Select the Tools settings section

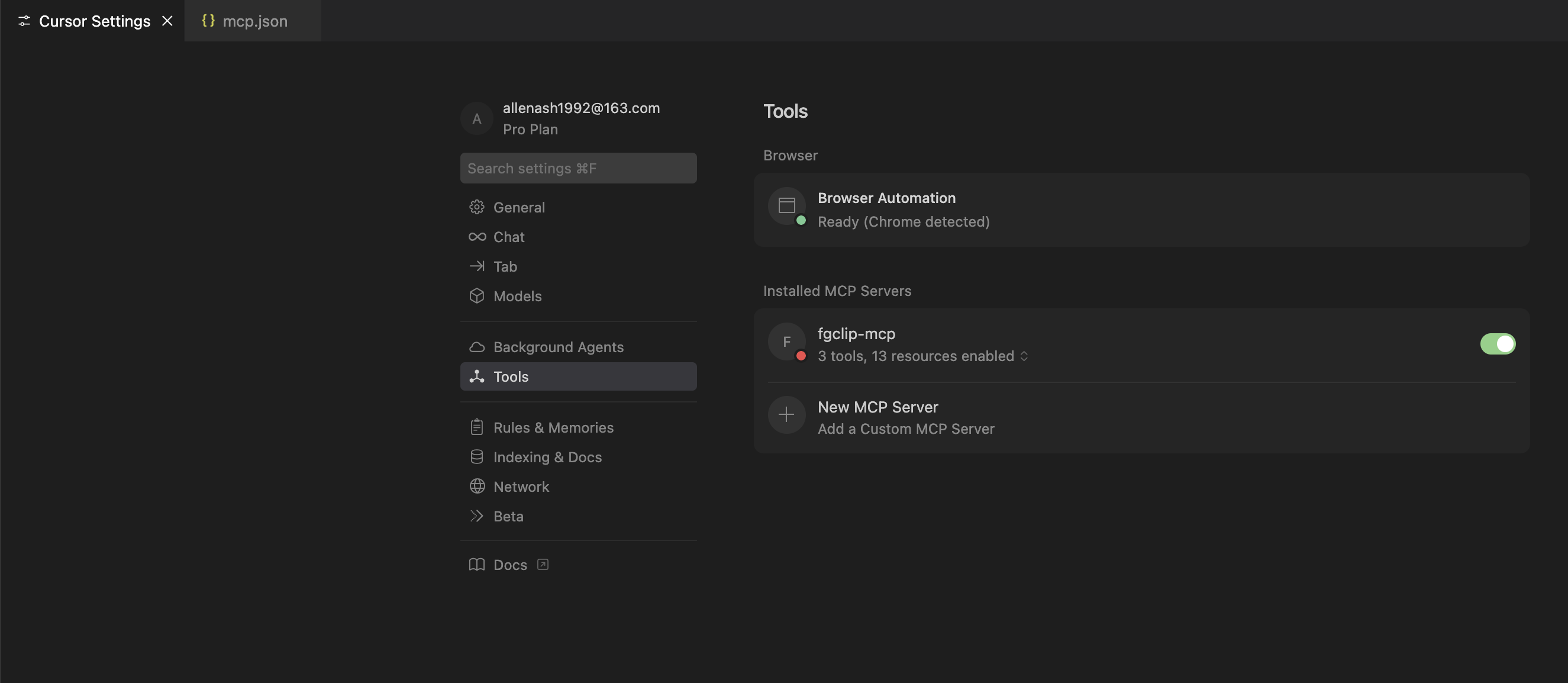coord(578,376)
